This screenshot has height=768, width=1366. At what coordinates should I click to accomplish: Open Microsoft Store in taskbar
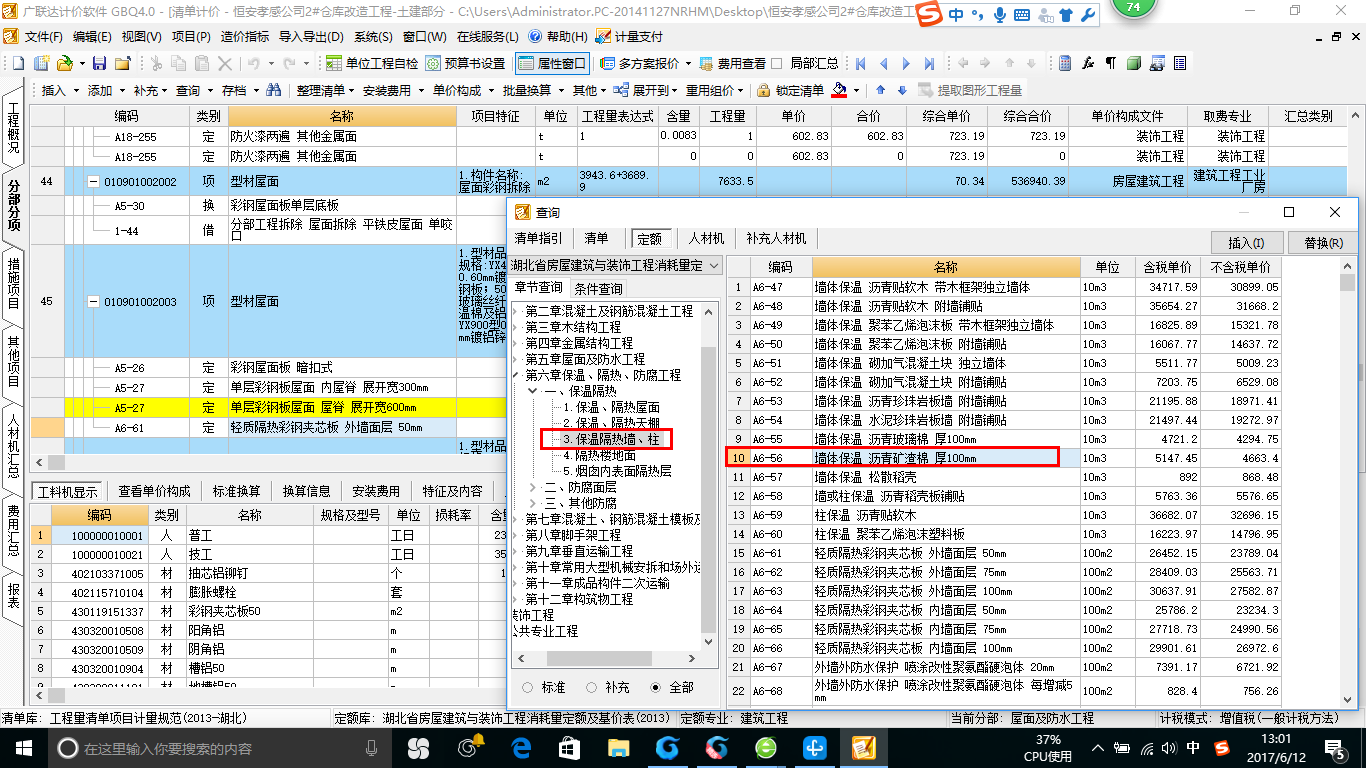point(569,747)
